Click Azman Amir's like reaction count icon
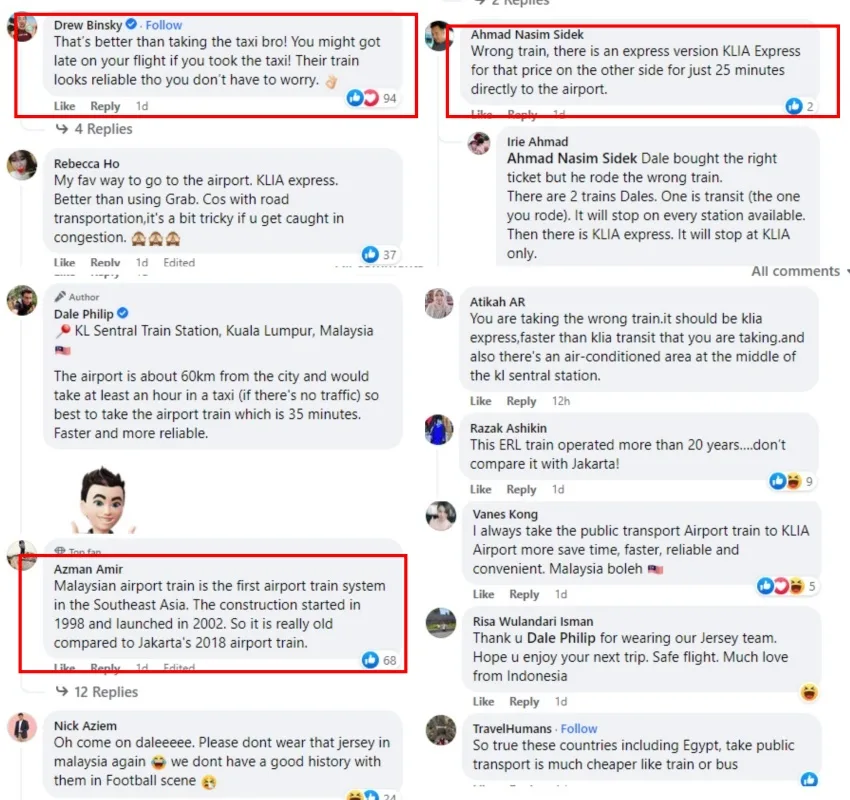 370,660
